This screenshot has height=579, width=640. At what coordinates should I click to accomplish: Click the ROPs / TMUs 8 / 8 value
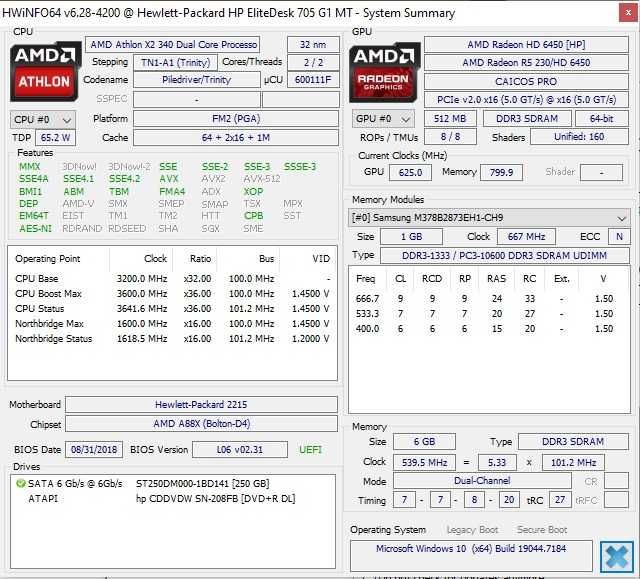tap(450, 137)
